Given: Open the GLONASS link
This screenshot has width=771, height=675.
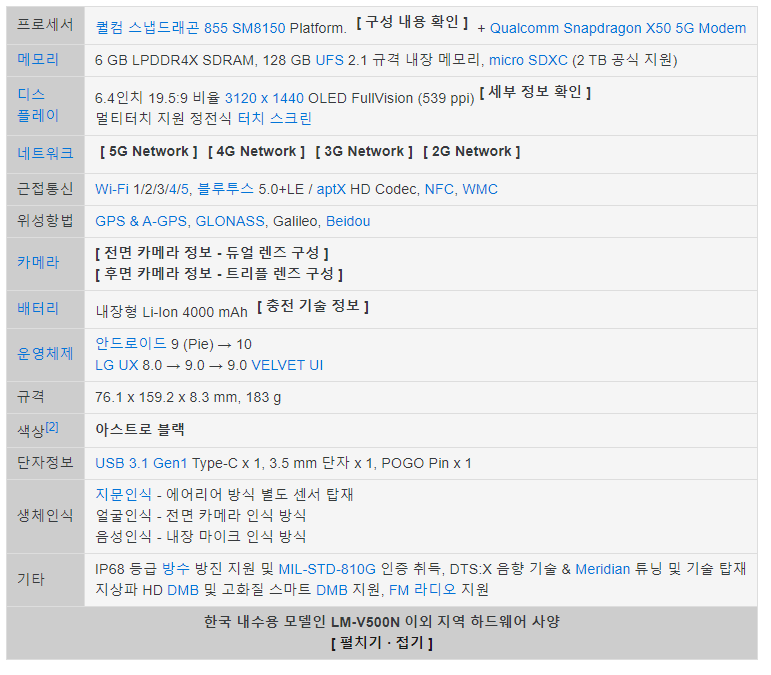Looking at the screenshot, I should 230,221.
